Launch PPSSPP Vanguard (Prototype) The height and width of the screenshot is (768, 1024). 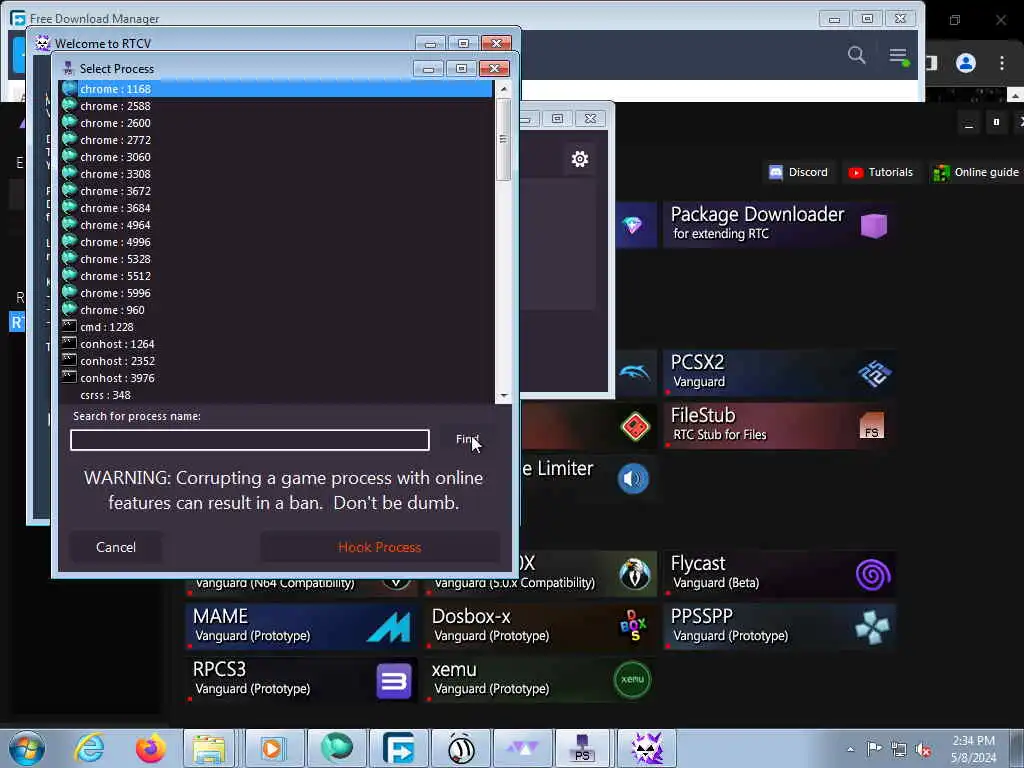click(778, 627)
